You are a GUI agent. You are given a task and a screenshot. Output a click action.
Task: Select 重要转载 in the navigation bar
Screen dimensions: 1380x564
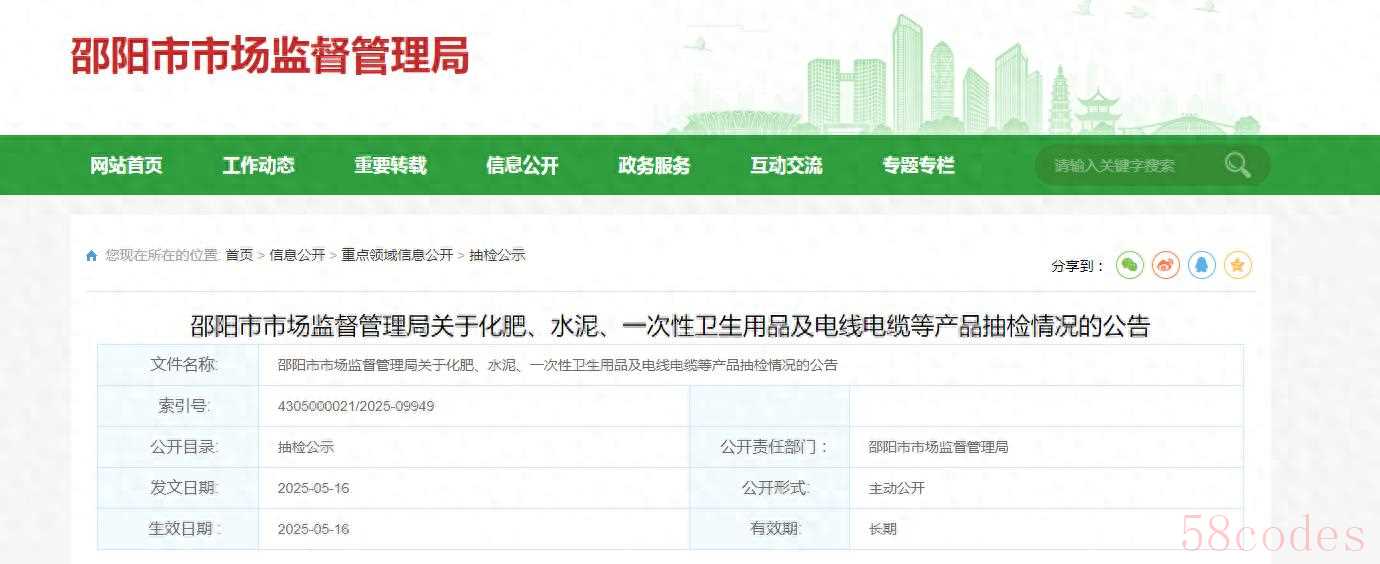(x=390, y=165)
